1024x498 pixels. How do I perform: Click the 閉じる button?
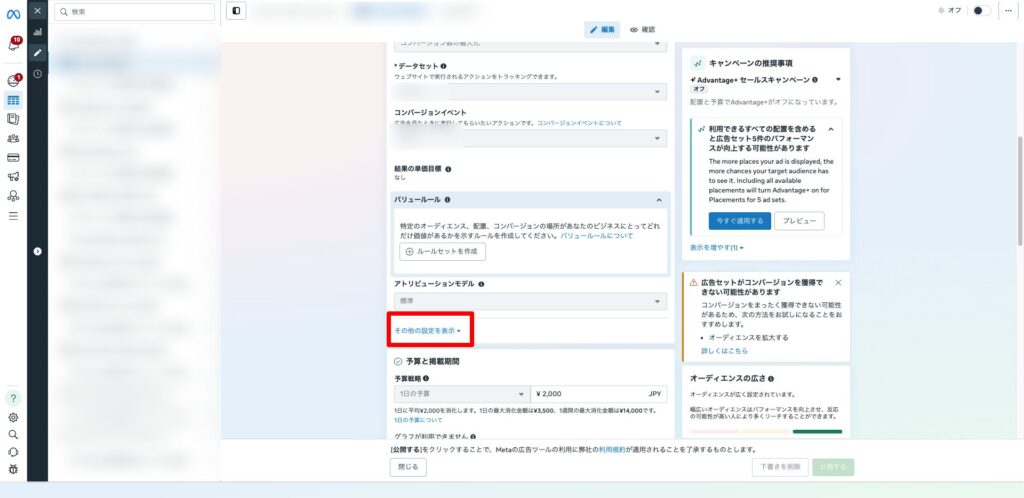[408, 467]
